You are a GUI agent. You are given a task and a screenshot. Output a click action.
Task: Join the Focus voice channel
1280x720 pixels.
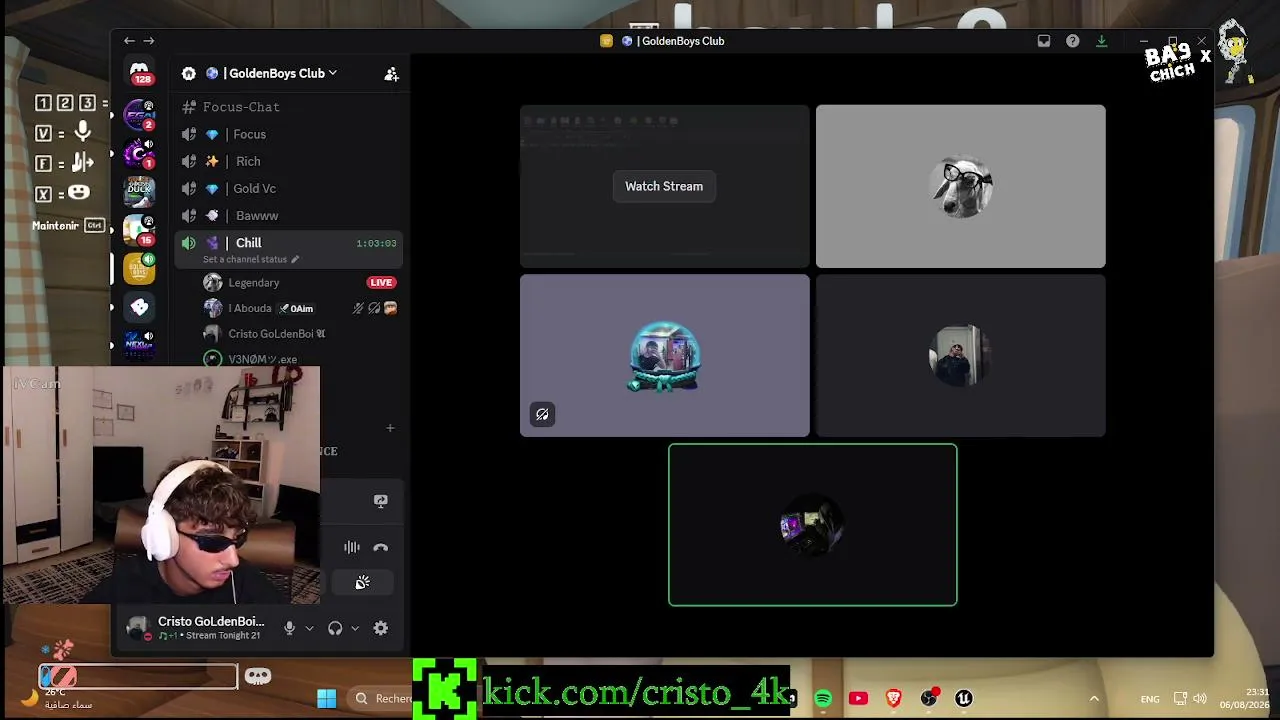point(288,134)
